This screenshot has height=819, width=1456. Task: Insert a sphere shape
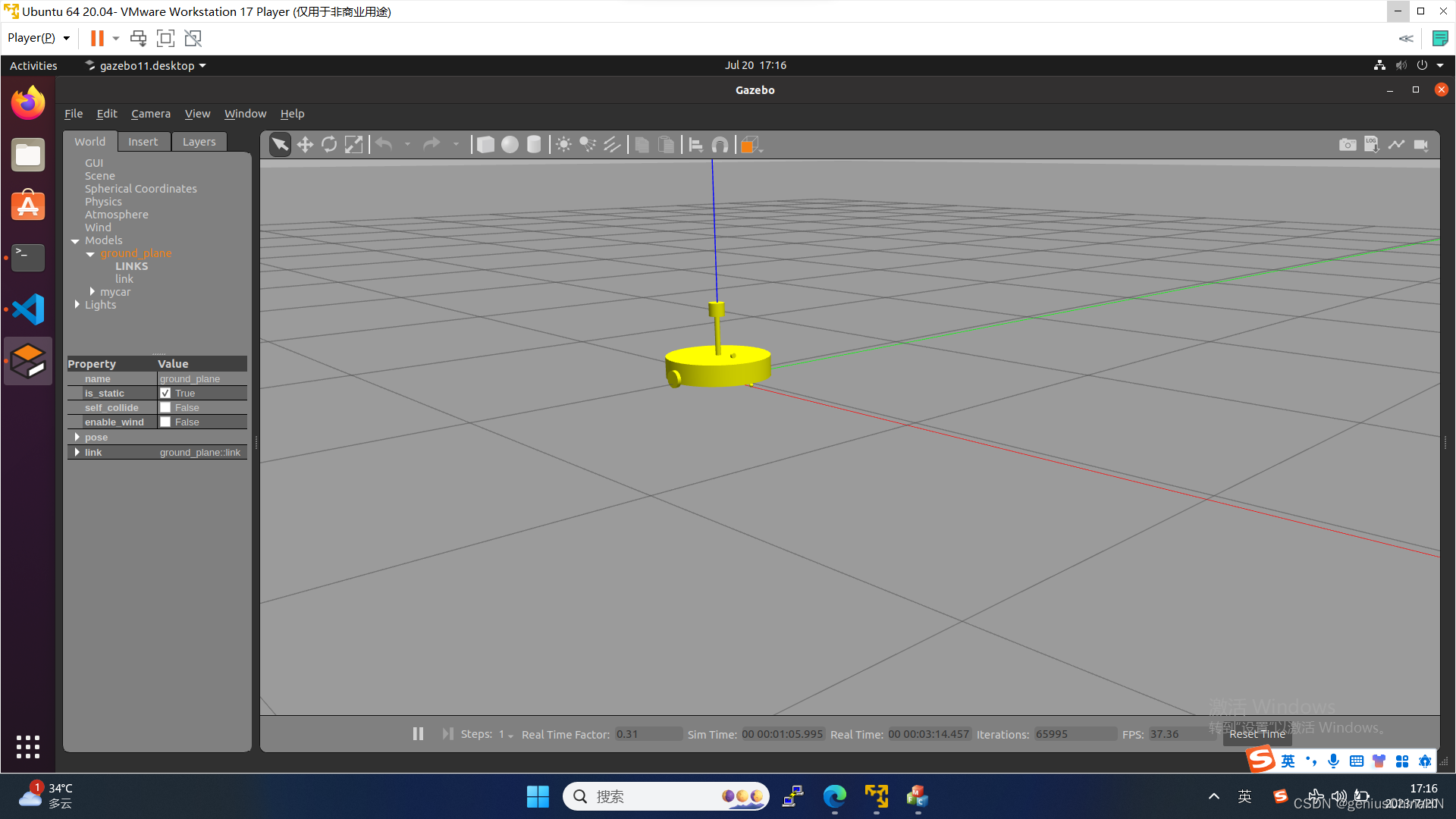tap(510, 144)
